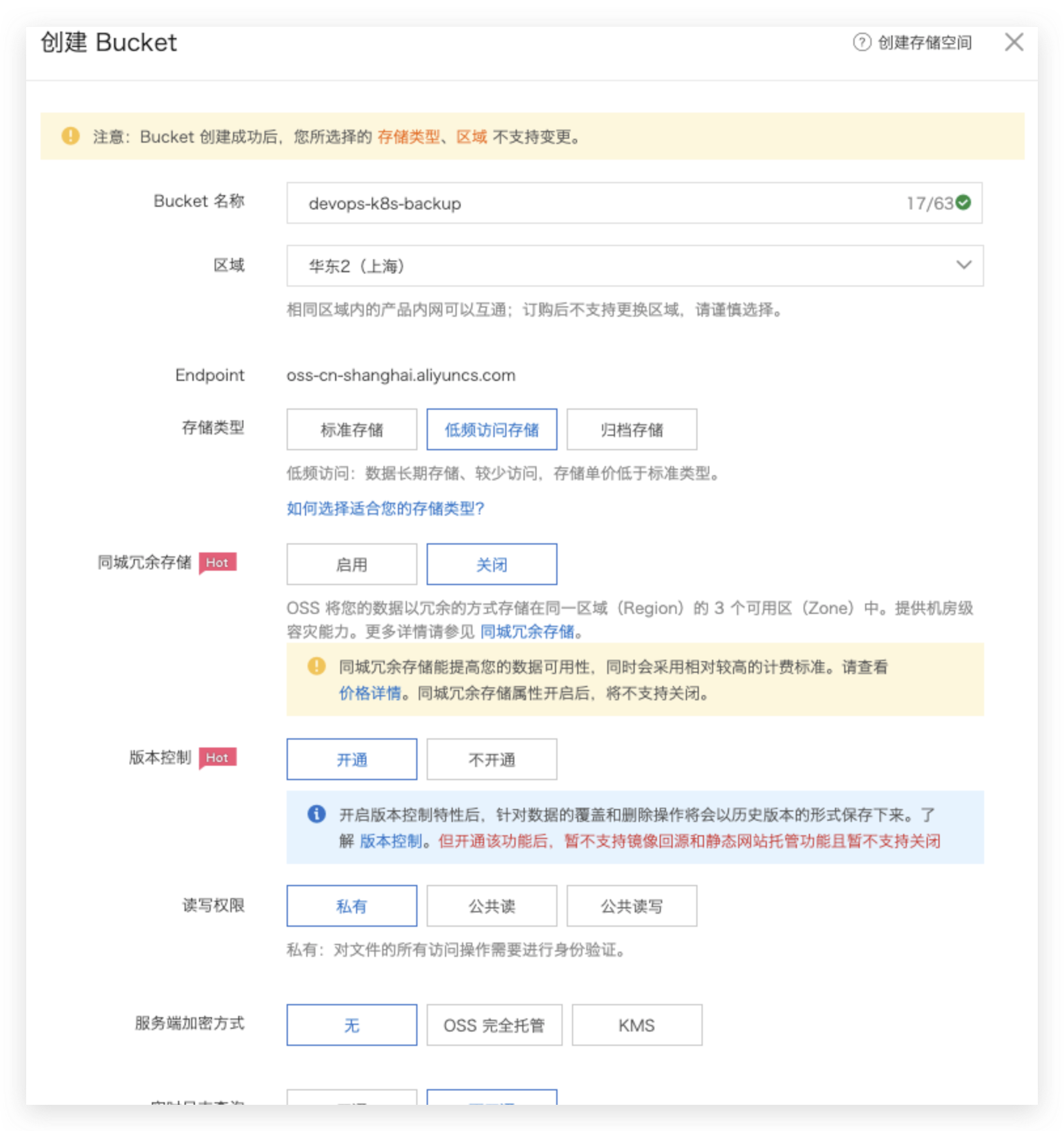1064x1131 pixels.
Task: Select 标准存储 storage type
Action: tap(351, 429)
